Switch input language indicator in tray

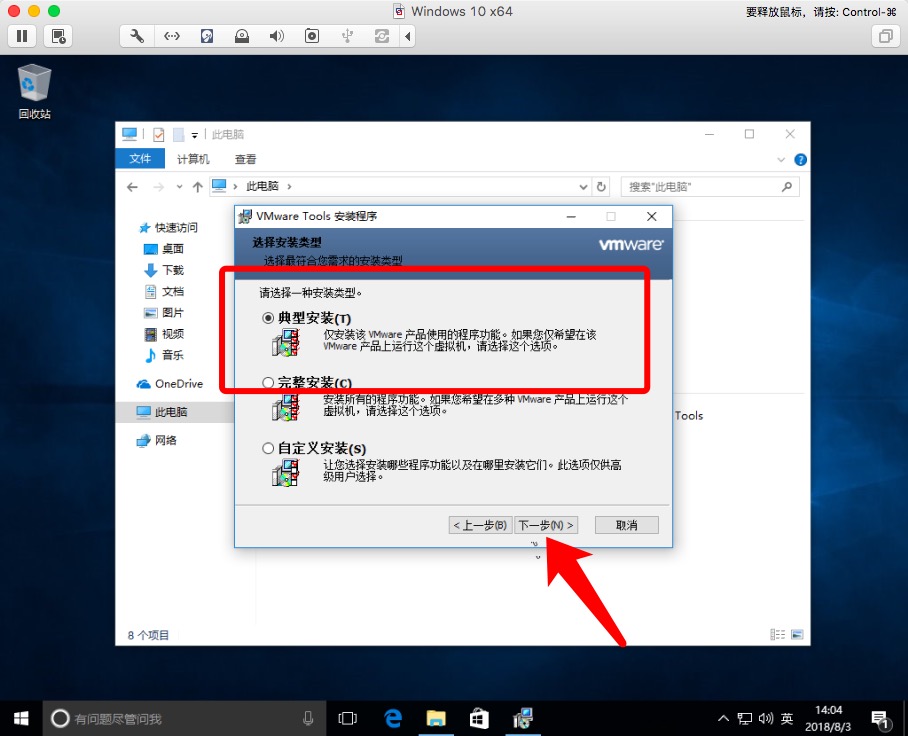786,719
